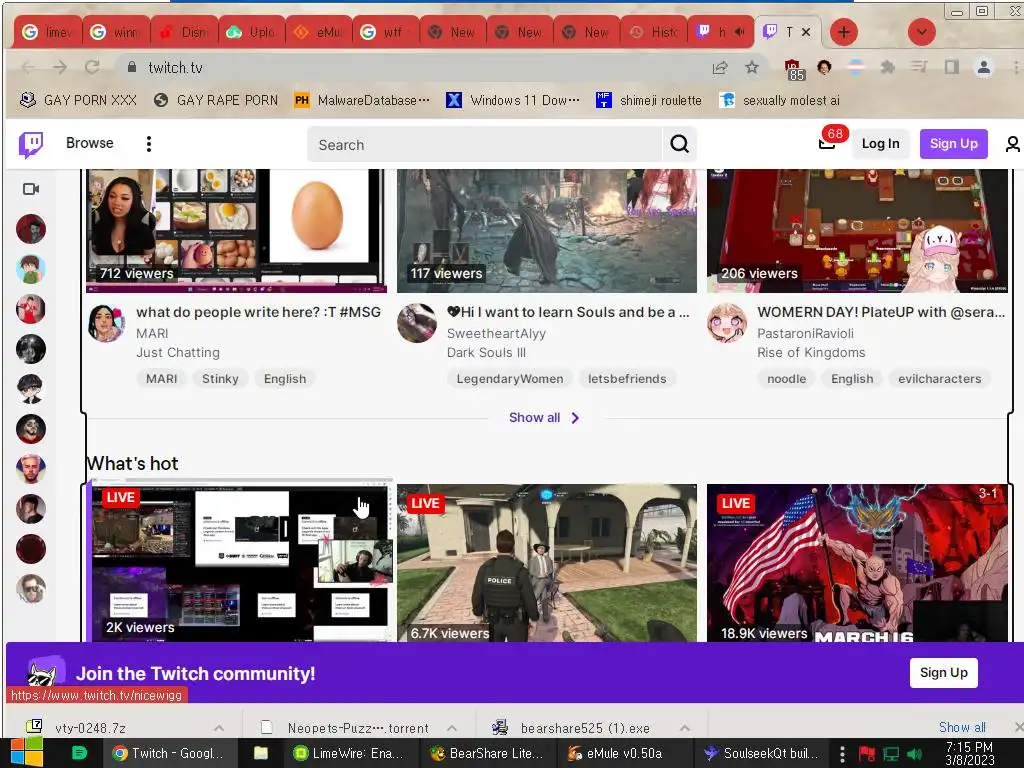1024x768 pixels.
Task: Switch to the 'Histo' browser tab
Action: (654, 32)
